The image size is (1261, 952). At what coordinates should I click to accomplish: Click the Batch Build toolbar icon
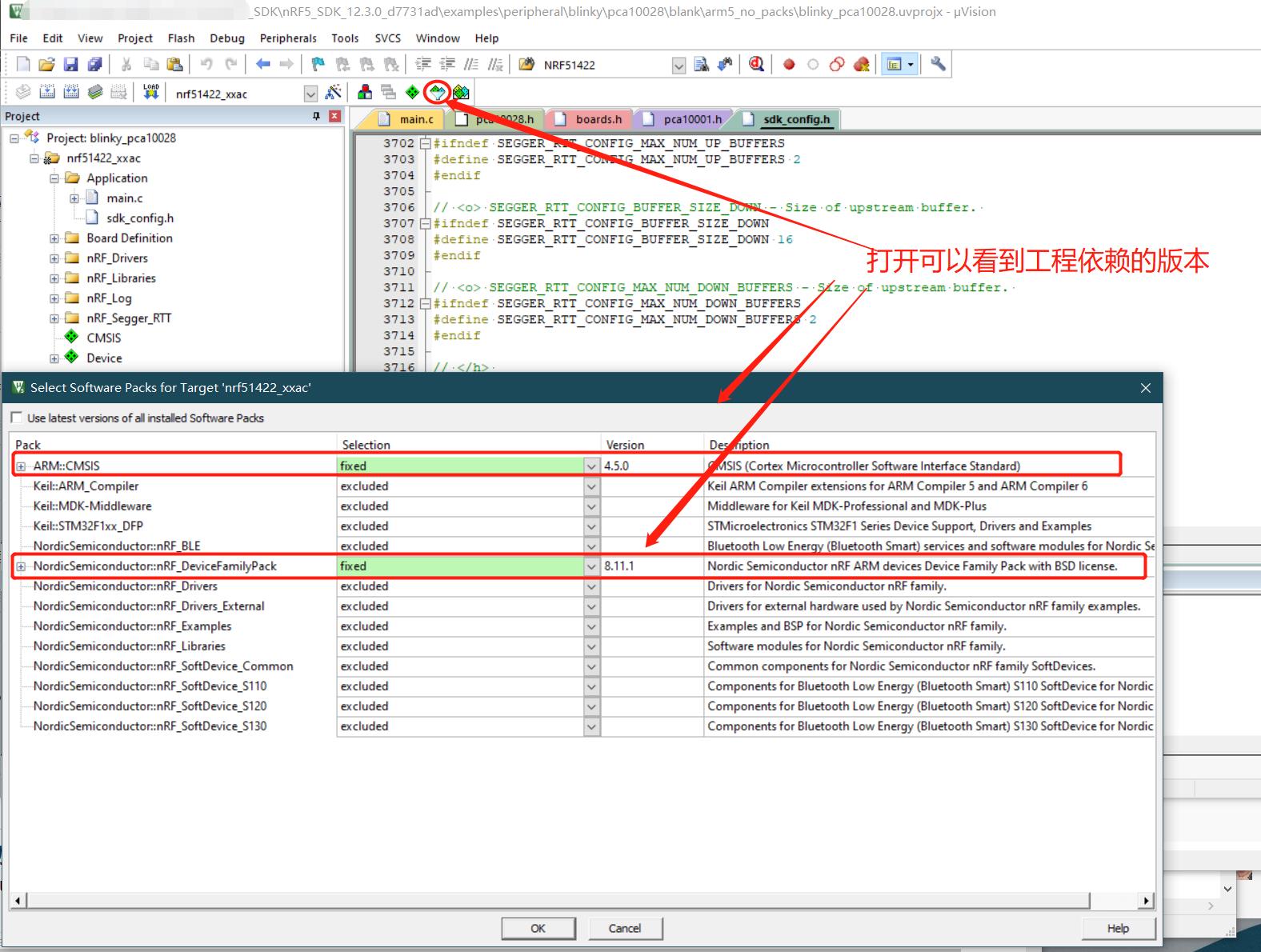tap(95, 92)
